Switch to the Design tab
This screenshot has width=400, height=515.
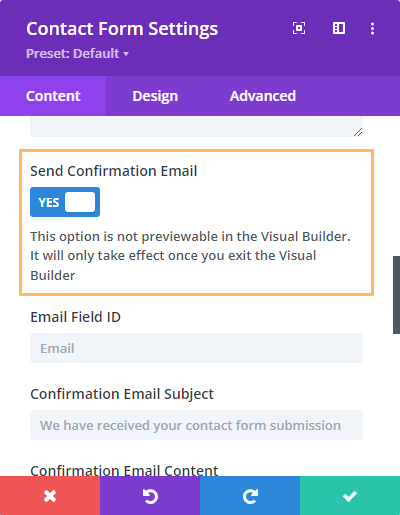tap(155, 96)
